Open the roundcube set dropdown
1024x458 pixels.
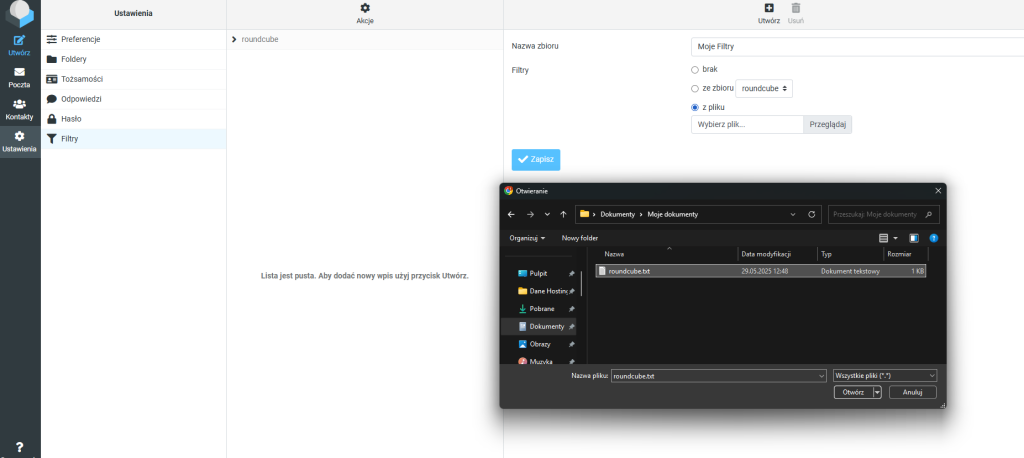click(x=764, y=88)
